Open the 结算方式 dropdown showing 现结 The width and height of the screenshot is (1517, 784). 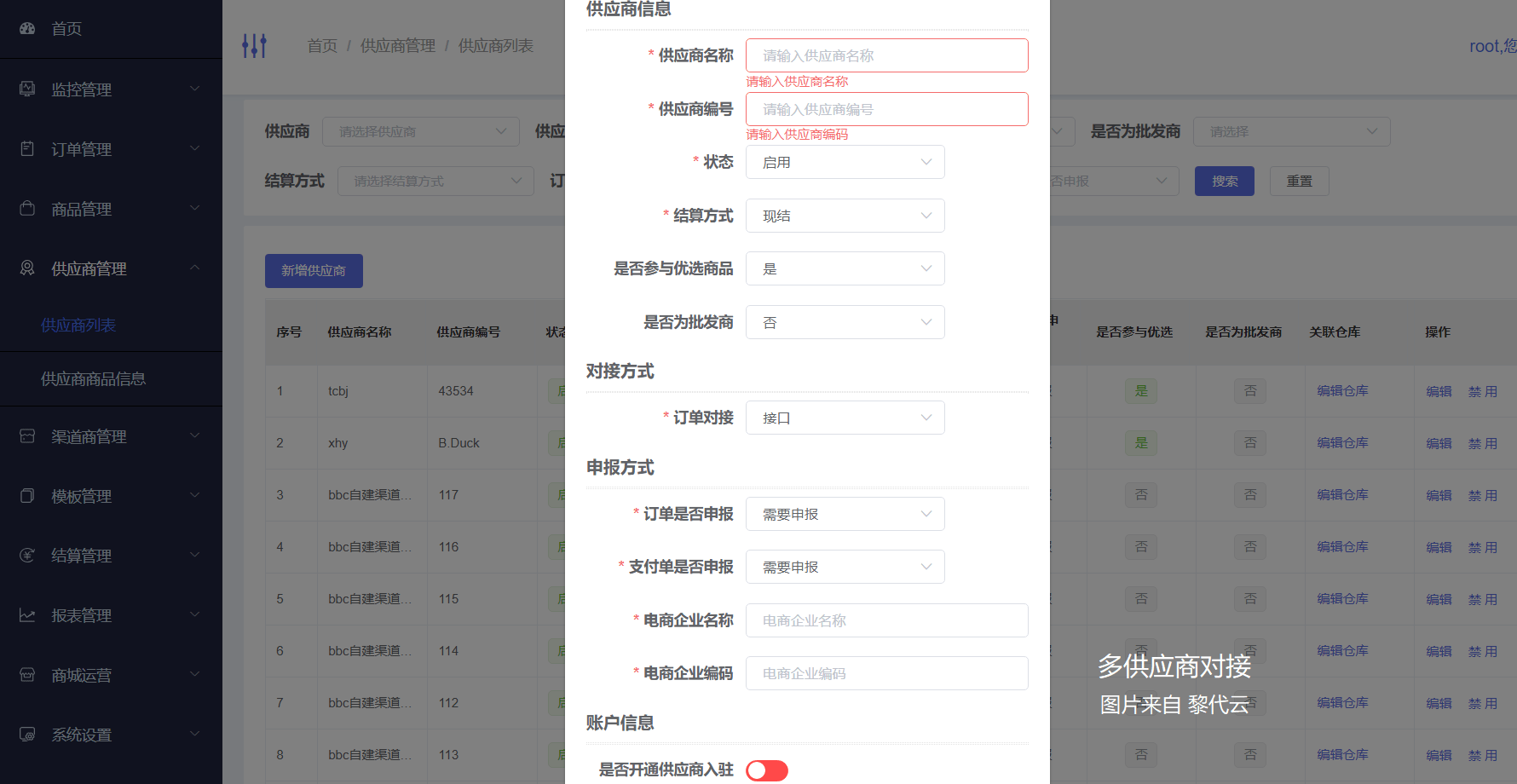(845, 216)
